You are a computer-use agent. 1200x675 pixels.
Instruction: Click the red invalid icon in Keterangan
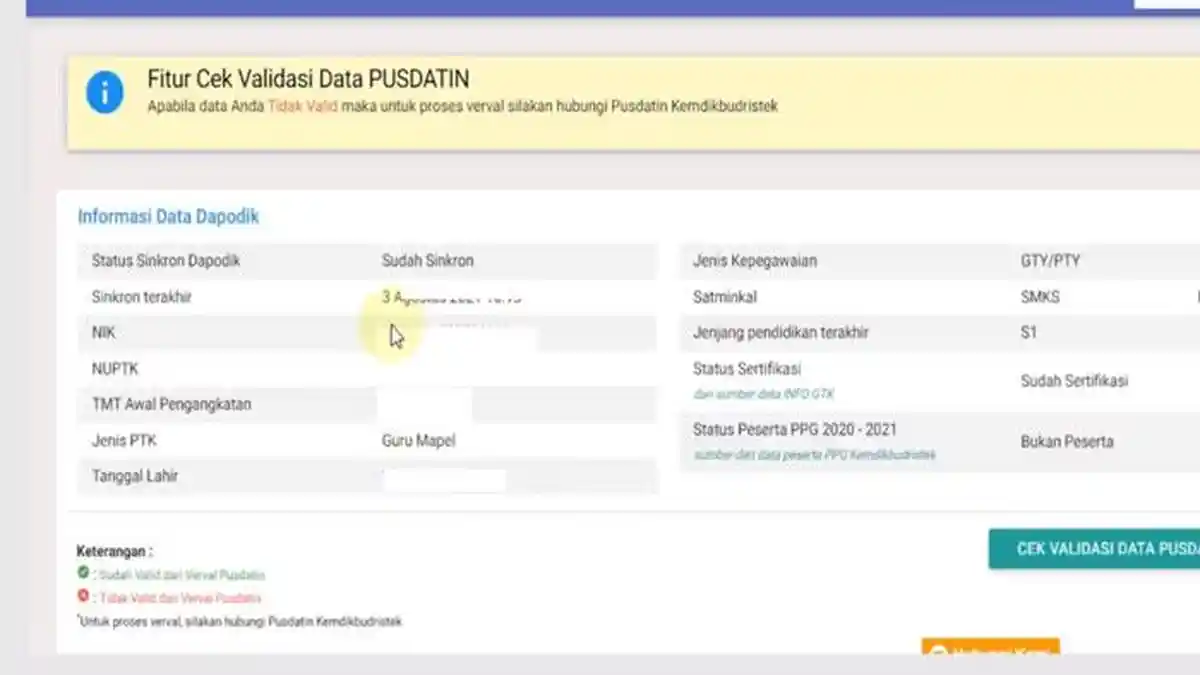tap(83, 596)
